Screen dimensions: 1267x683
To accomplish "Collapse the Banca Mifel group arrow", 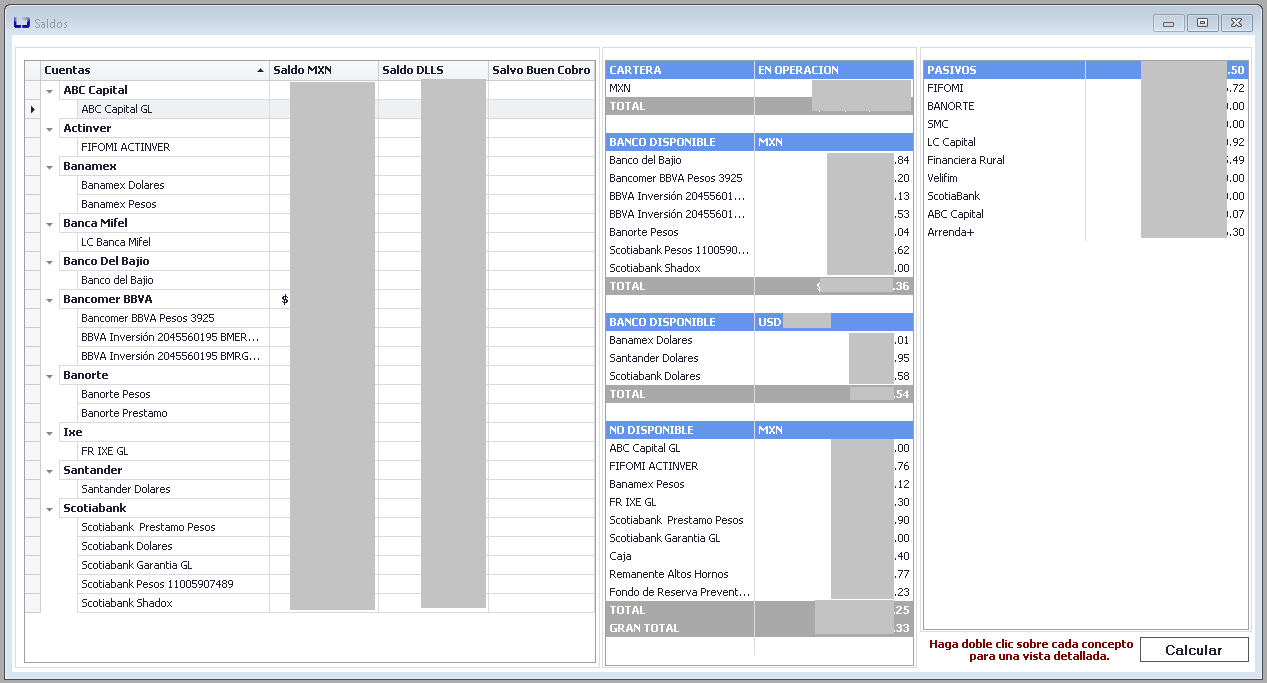I will (x=50, y=223).
